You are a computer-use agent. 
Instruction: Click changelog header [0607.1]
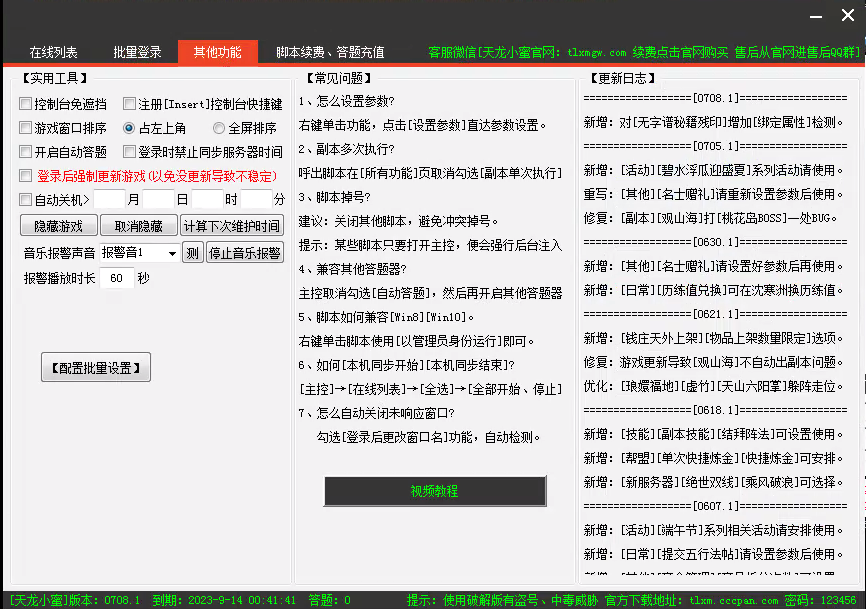coord(716,506)
